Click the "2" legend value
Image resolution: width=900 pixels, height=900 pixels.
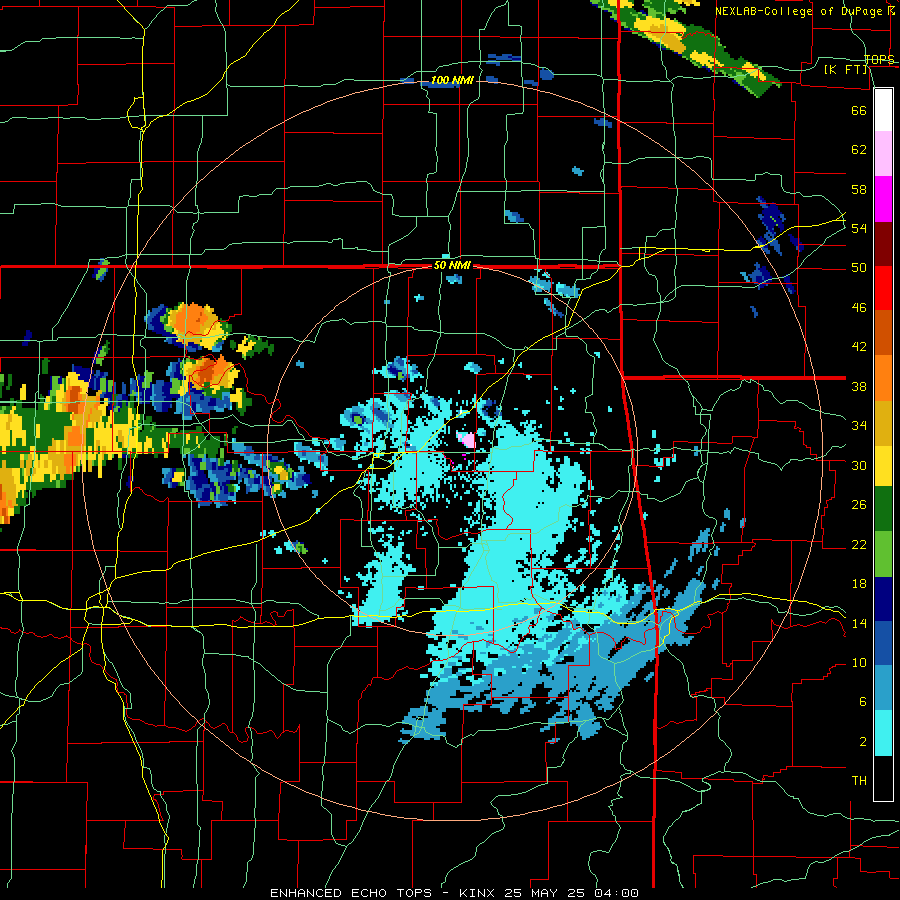(x=862, y=742)
